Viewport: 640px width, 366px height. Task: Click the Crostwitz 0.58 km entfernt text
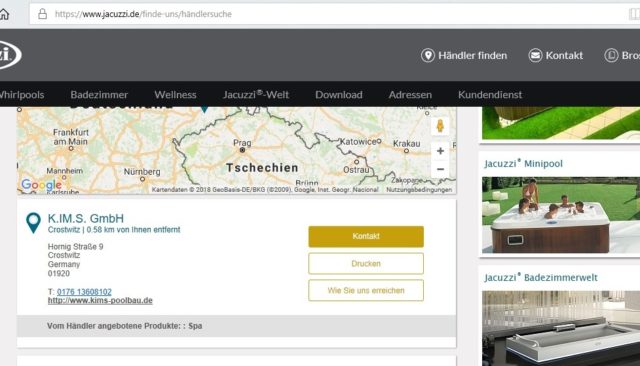click(114, 230)
